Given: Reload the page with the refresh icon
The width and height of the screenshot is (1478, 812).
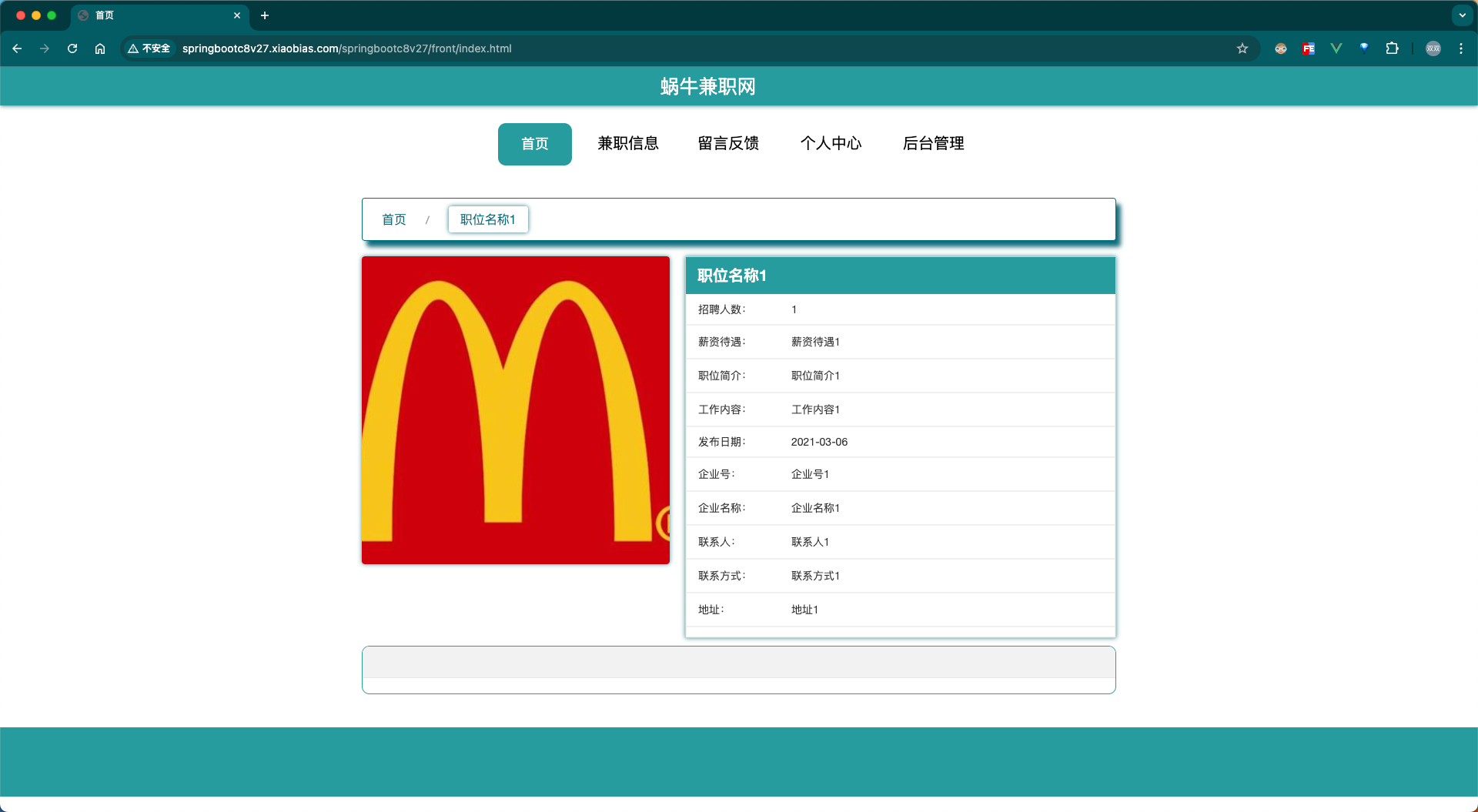Looking at the screenshot, I should click(x=72, y=48).
